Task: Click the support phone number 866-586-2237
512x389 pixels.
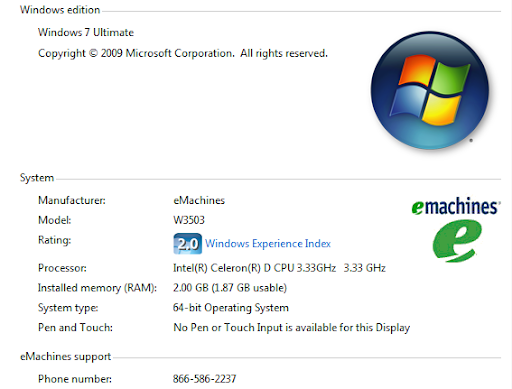Action: point(204,379)
